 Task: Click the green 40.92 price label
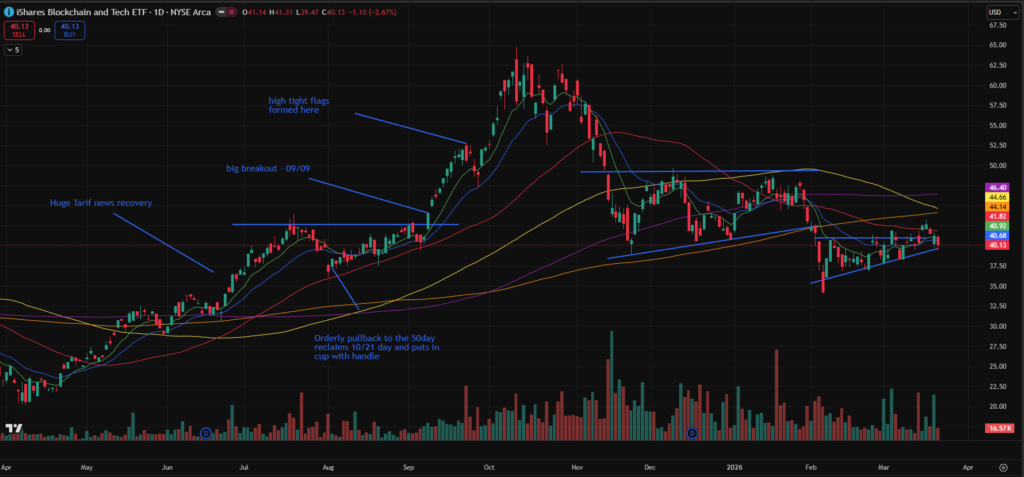pos(997,226)
